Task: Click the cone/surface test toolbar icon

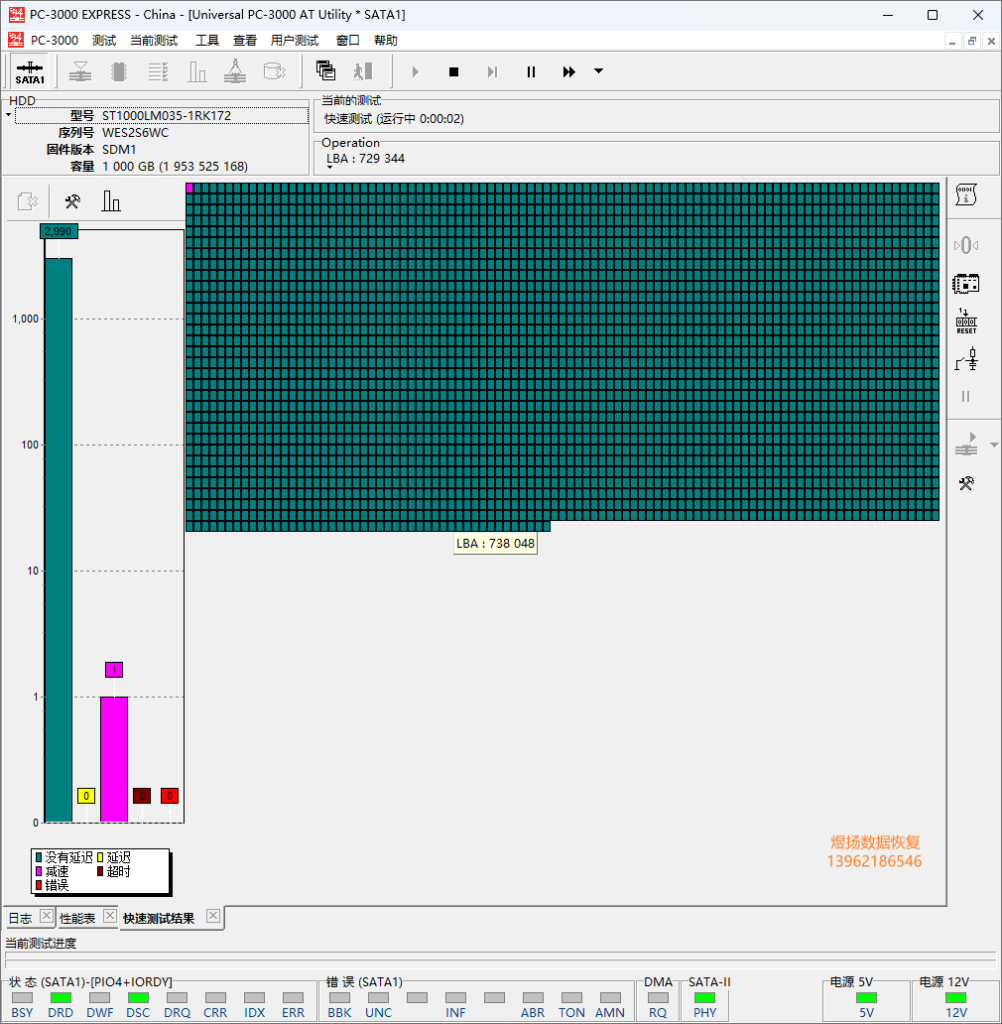Action: [235, 71]
